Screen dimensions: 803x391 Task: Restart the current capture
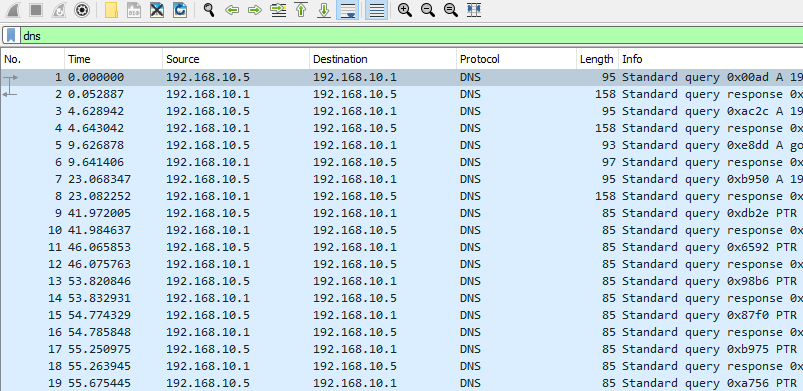59,10
